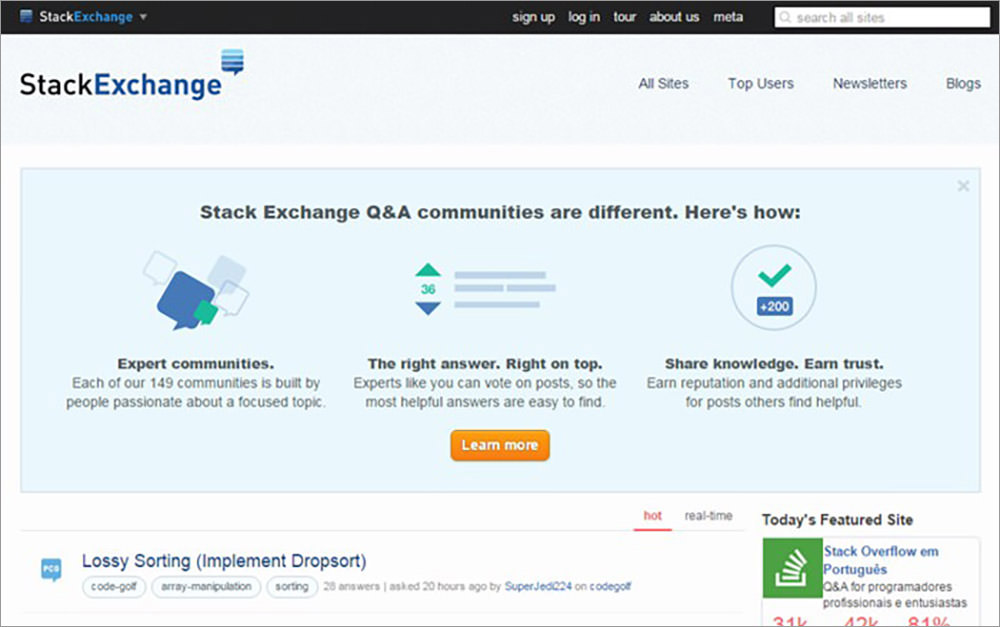Click the Learn more button

(500, 445)
